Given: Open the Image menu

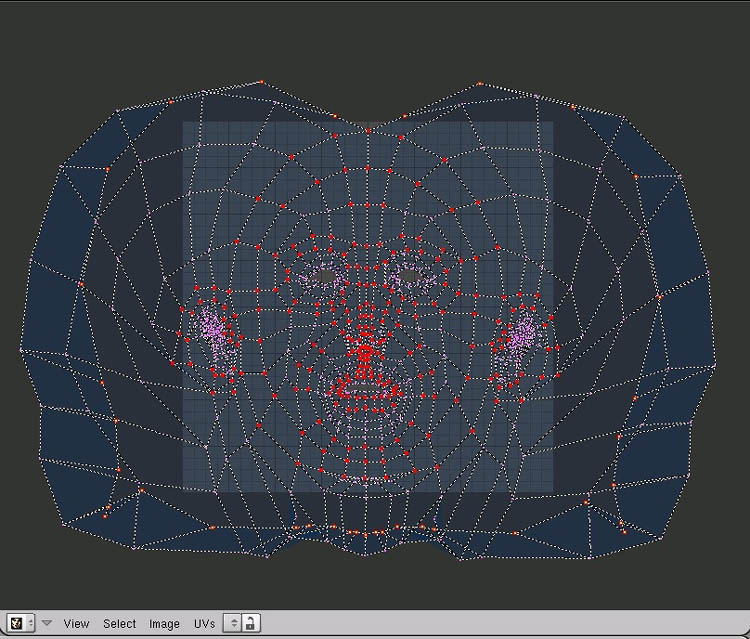Looking at the screenshot, I should [164, 623].
